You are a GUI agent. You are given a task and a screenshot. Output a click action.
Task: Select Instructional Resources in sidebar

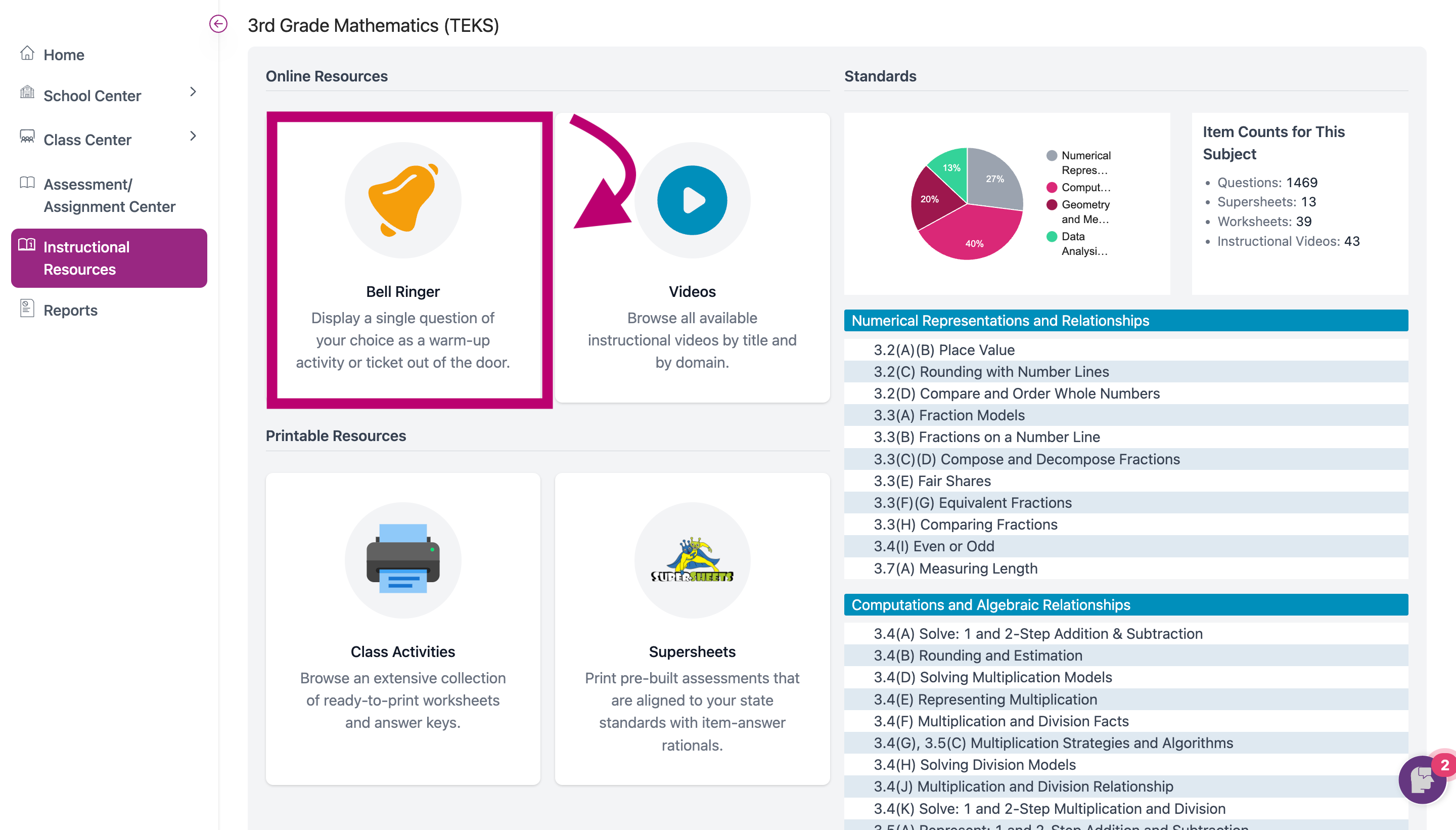click(109, 258)
